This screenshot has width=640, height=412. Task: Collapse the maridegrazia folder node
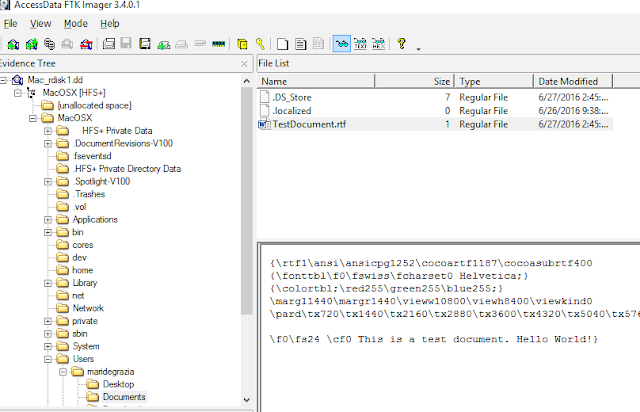point(63,372)
